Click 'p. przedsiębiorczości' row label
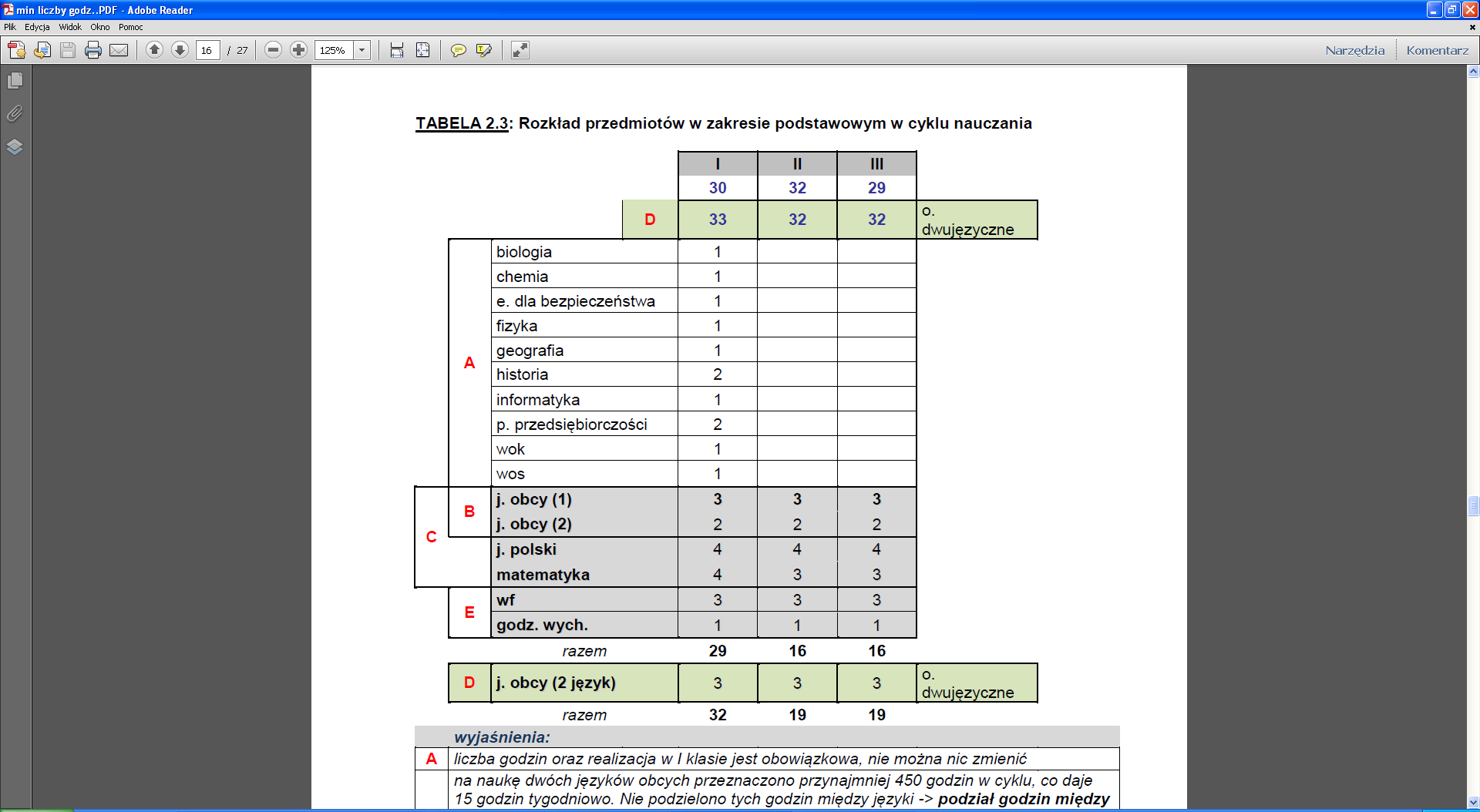 point(572,424)
